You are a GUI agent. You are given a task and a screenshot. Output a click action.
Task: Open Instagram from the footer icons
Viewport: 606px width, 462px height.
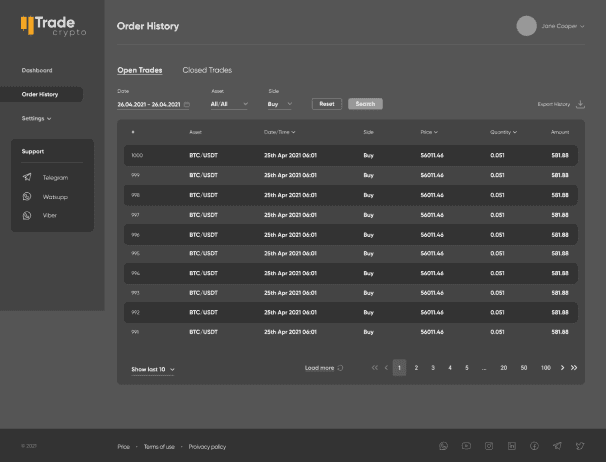489,446
